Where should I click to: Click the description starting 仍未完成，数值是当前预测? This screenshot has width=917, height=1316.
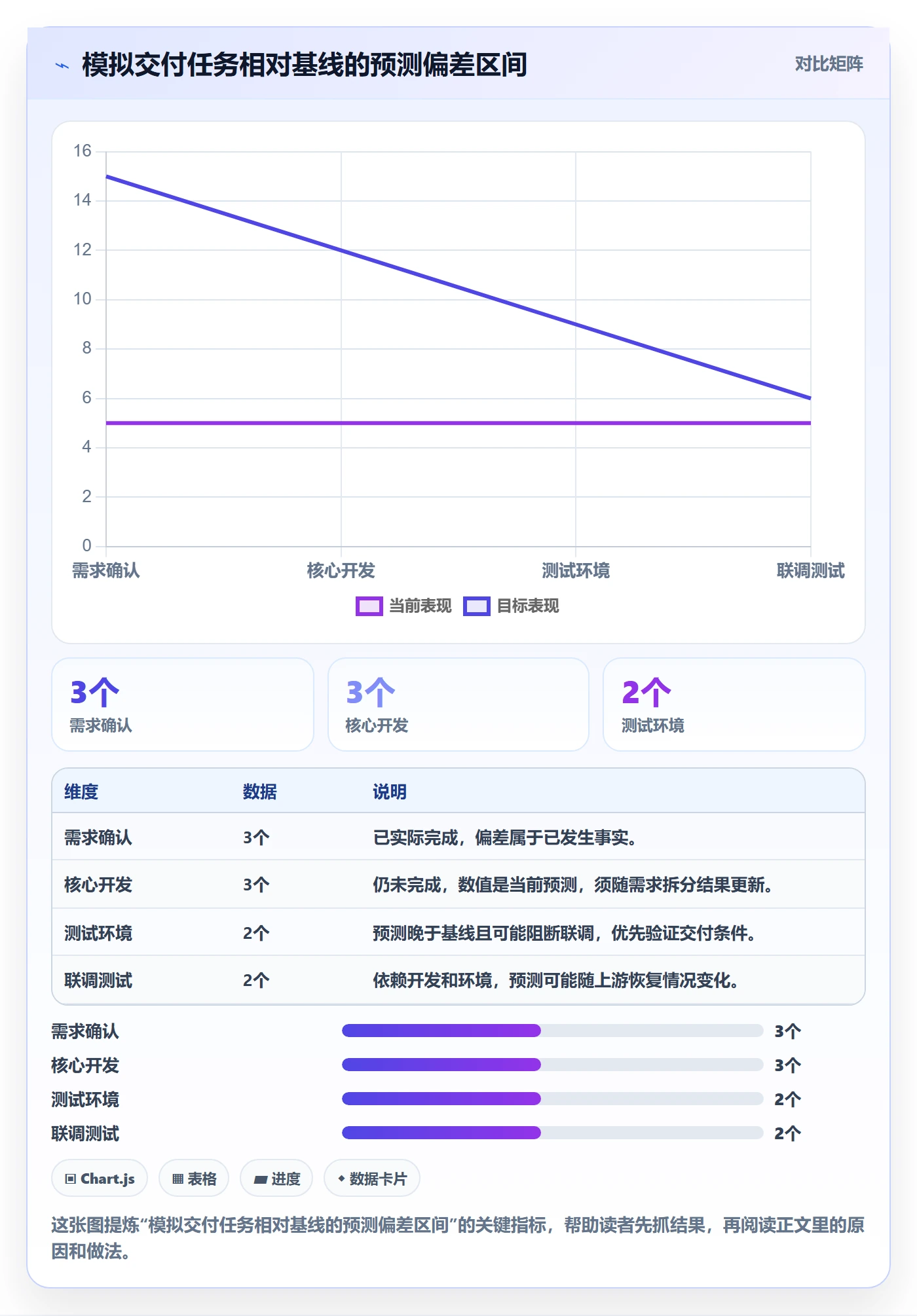tap(573, 885)
